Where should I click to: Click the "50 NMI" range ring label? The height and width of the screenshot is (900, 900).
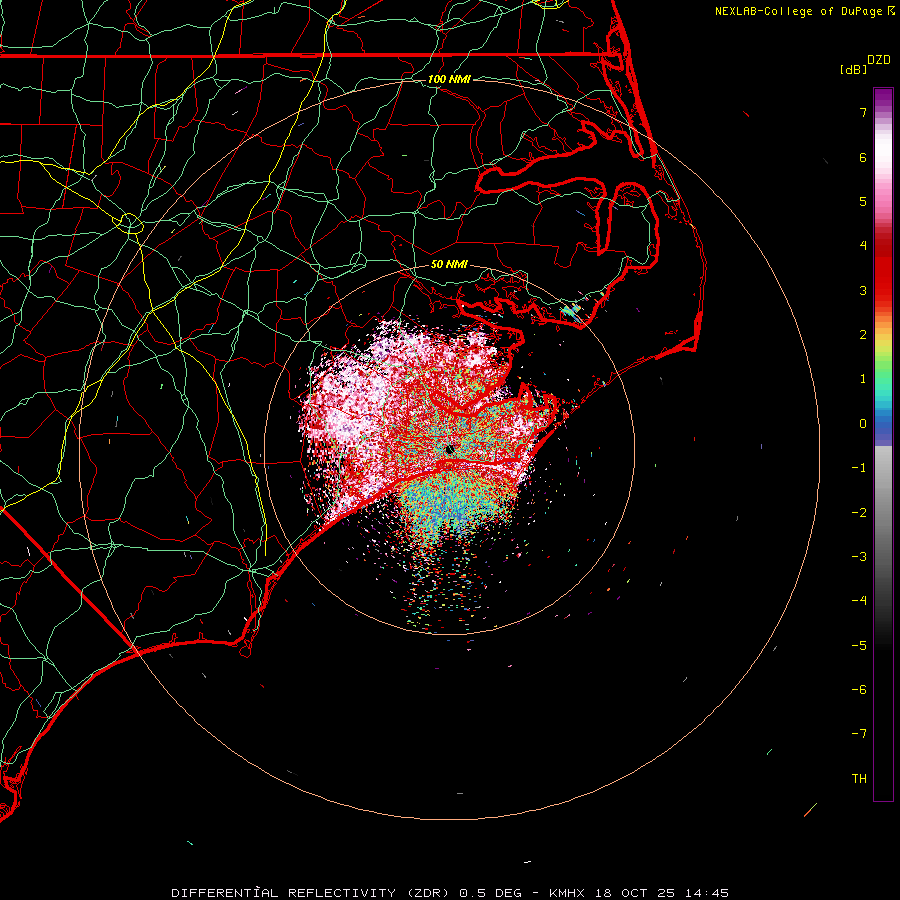(x=449, y=265)
